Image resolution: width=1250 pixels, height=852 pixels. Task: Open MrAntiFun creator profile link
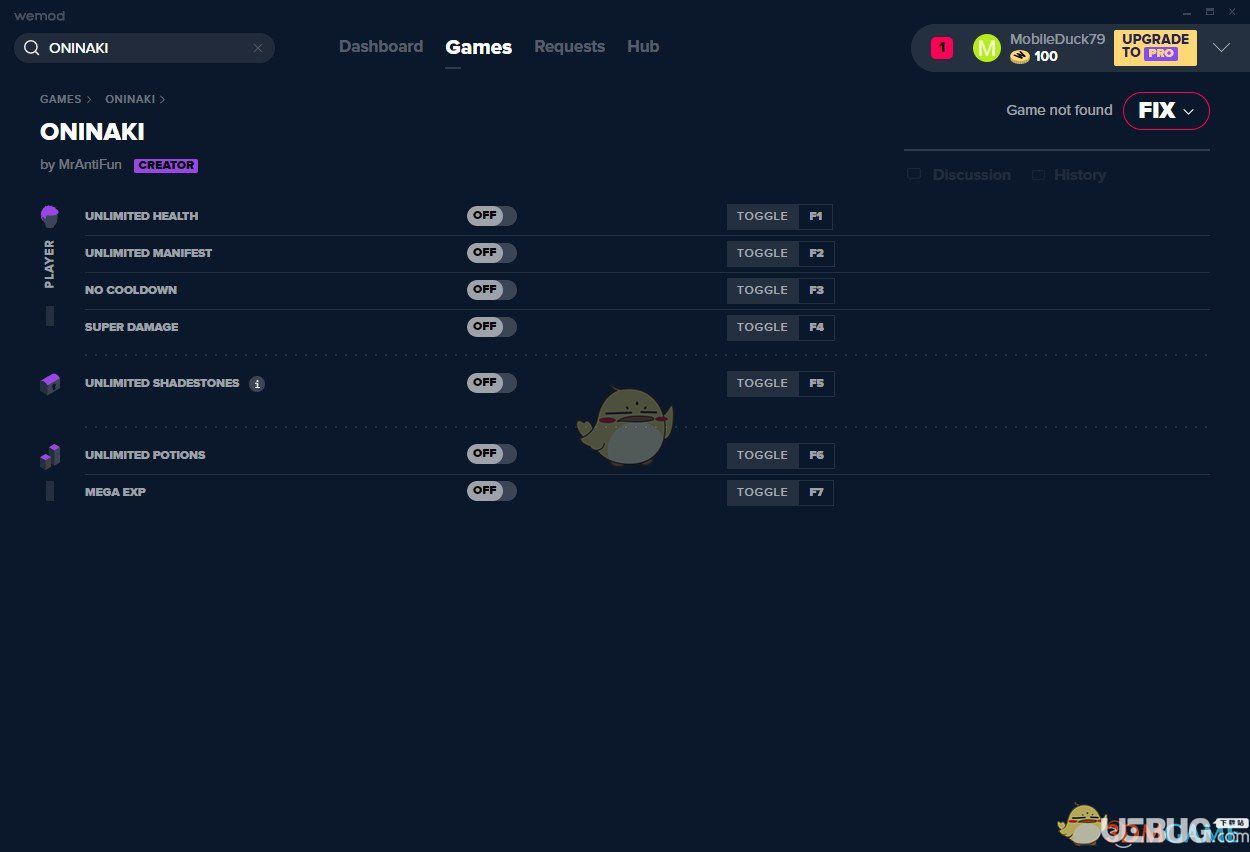[x=90, y=165]
